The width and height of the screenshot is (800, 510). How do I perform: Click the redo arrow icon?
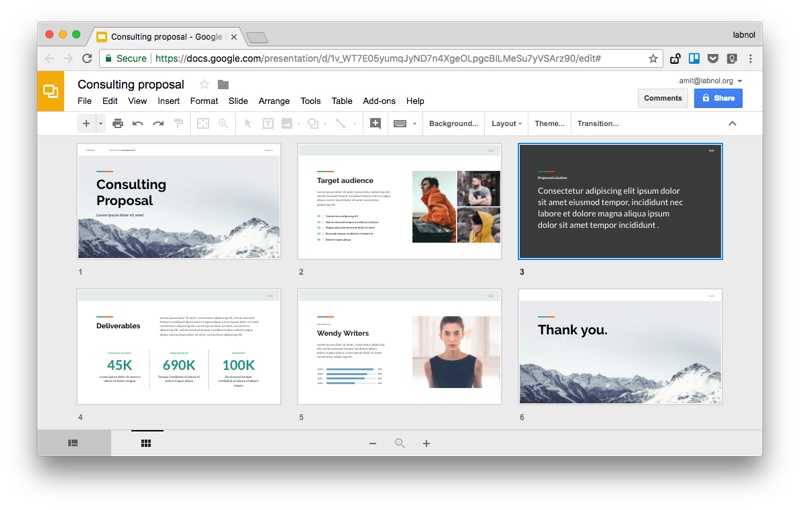click(158, 124)
